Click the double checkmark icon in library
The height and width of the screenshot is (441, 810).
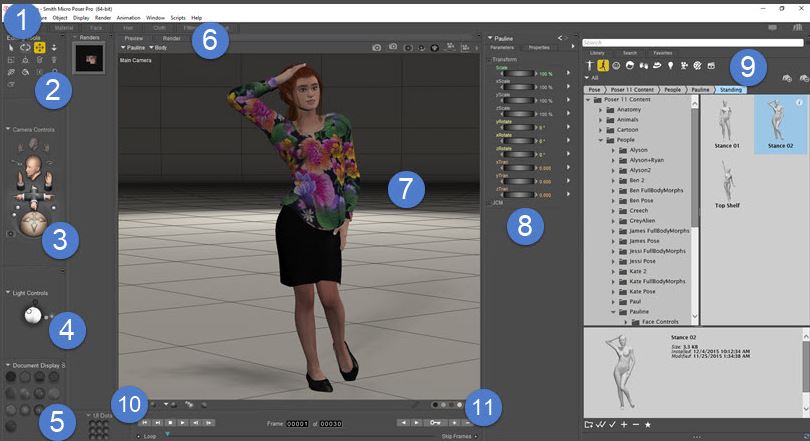coord(600,424)
